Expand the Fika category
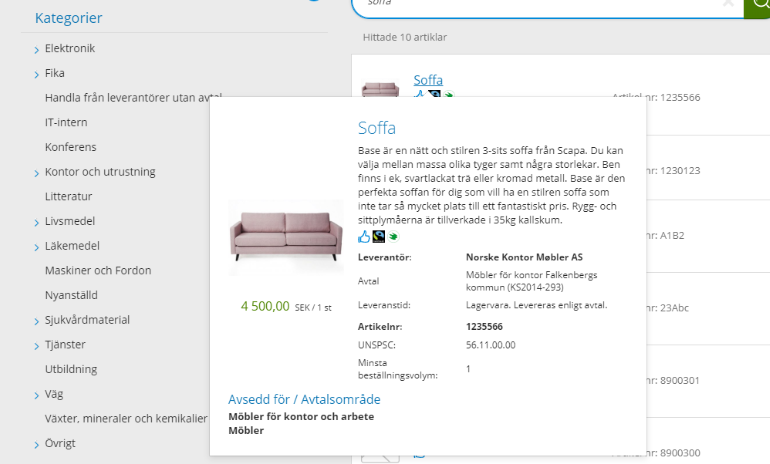770x464 pixels. [x=37, y=74]
